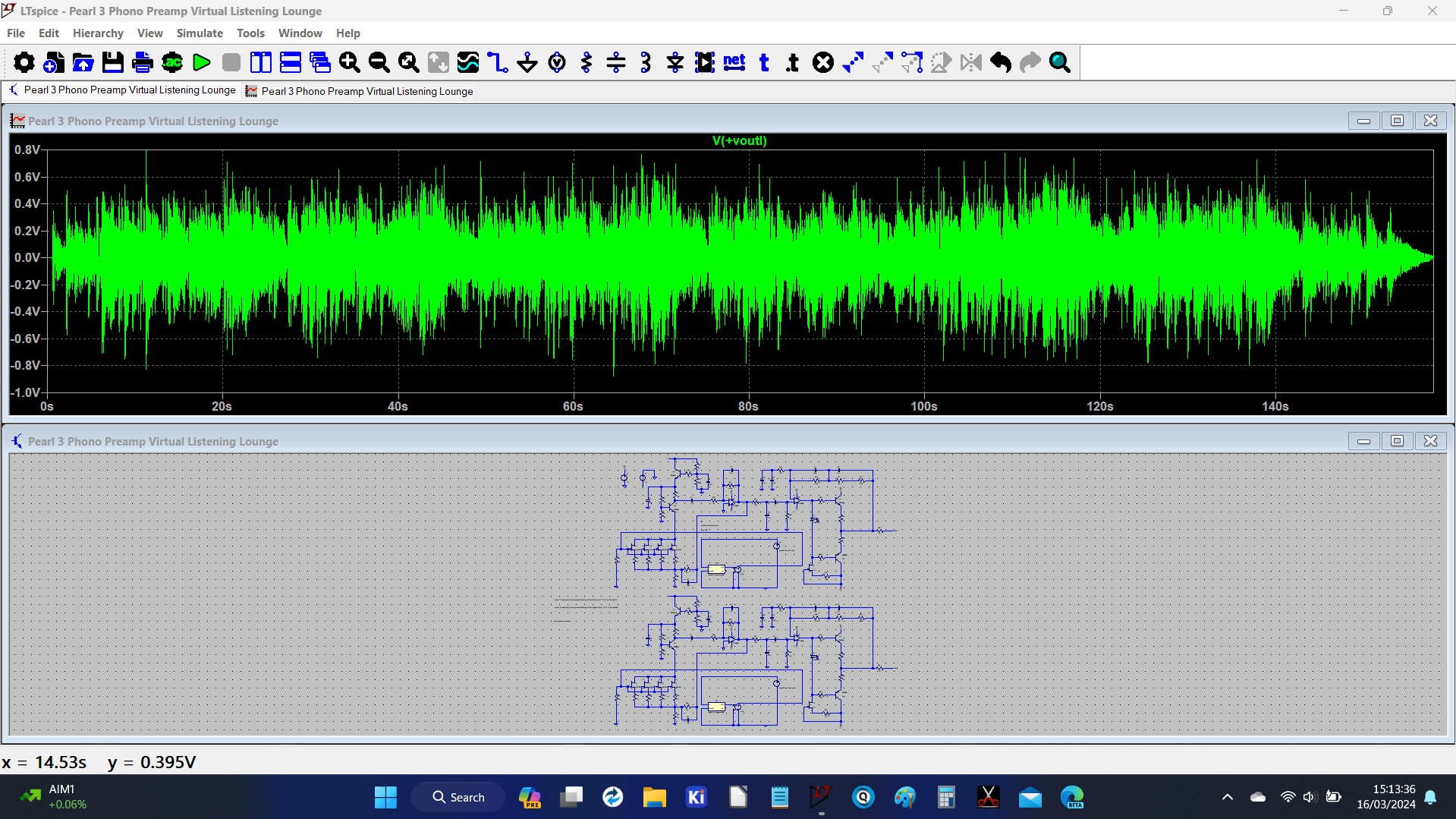The height and width of the screenshot is (819, 1456).
Task: Open the find search tool
Action: click(1060, 62)
